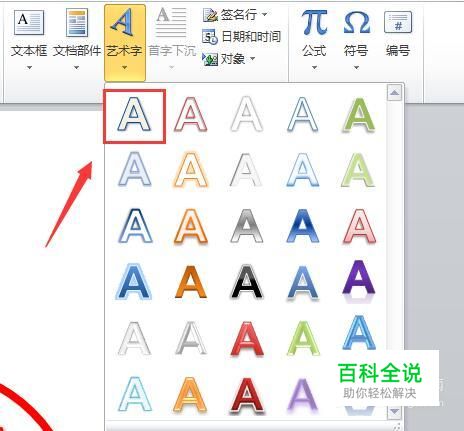The height and width of the screenshot is (431, 464).
Task: Expand the 文档部件 dropdown arrow
Action: pos(76,68)
